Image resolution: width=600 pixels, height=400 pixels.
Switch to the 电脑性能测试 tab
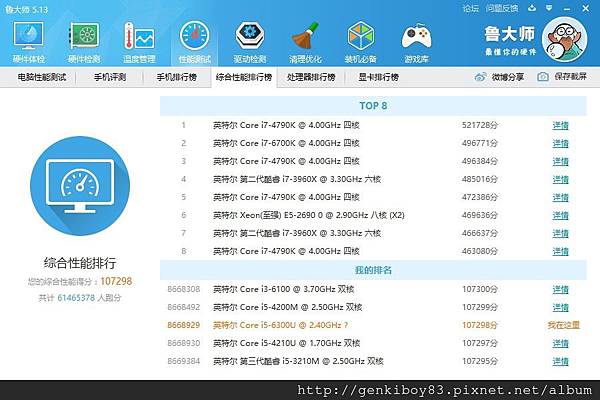point(42,77)
